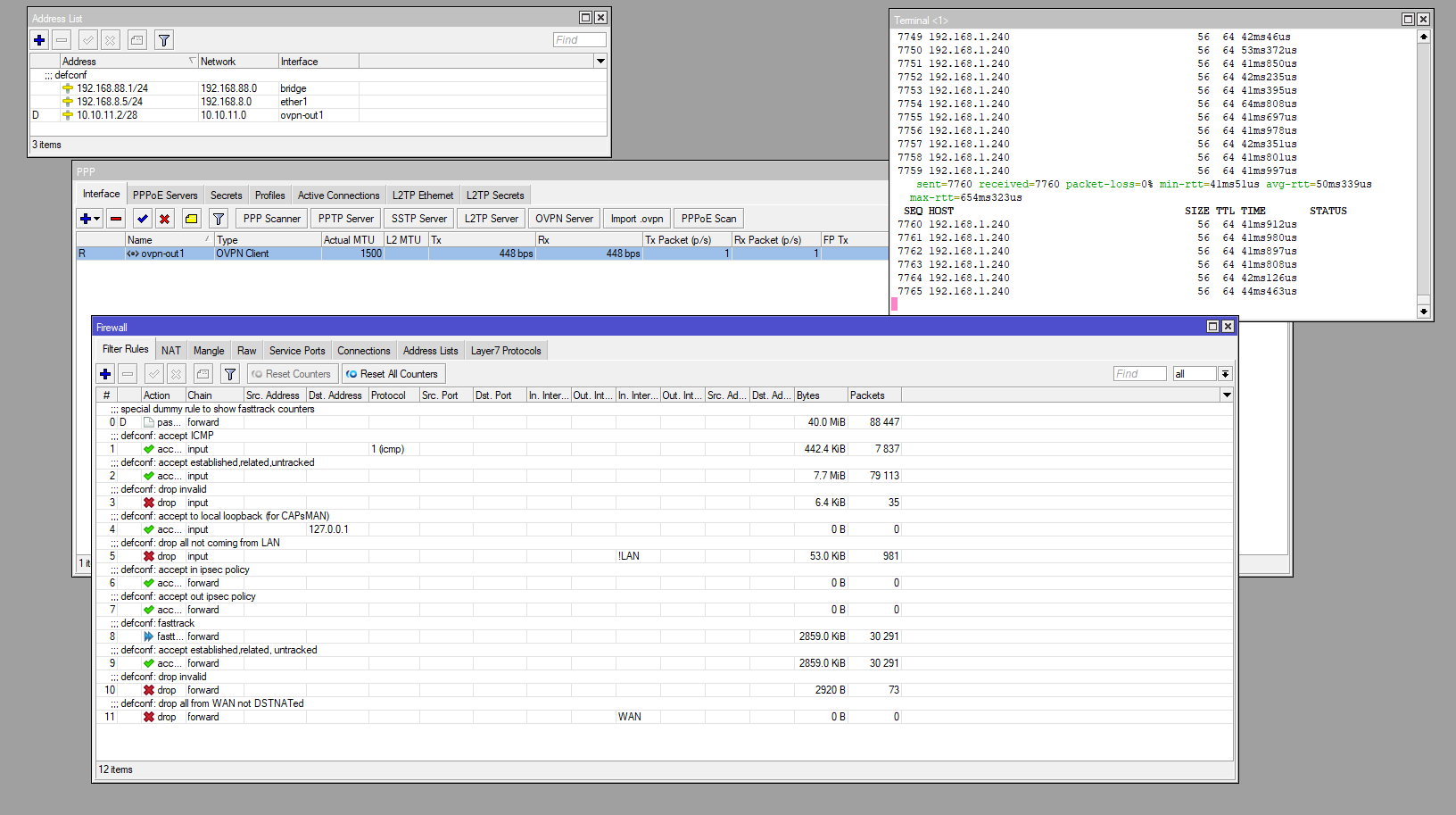The width and height of the screenshot is (1456, 815).
Task: Open the Raw tab in Firewall
Action: (x=247, y=351)
